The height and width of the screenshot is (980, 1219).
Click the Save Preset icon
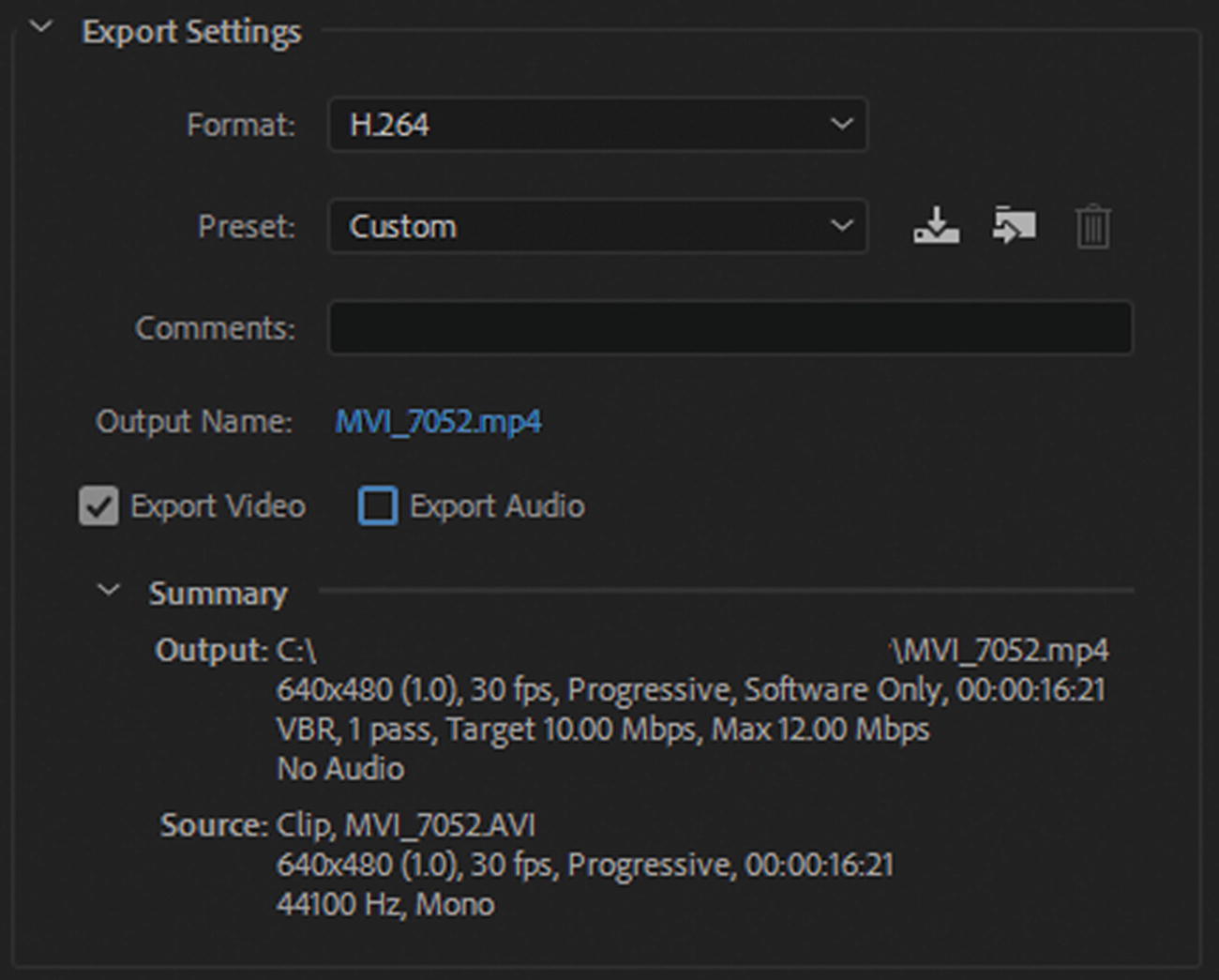936,226
